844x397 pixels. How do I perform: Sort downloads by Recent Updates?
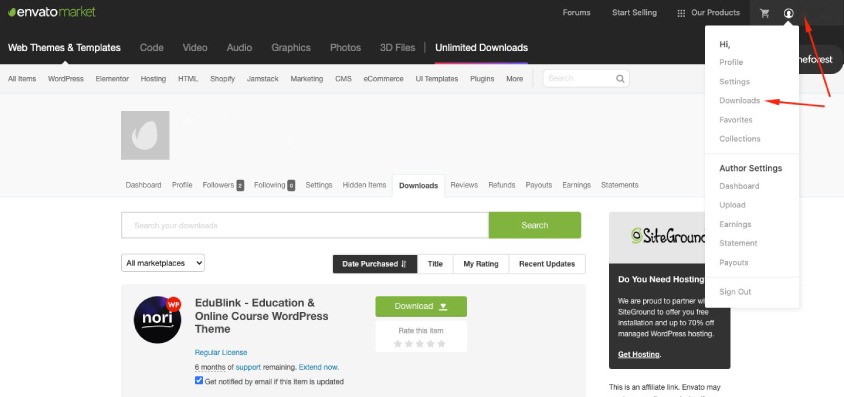pyautogui.click(x=547, y=264)
